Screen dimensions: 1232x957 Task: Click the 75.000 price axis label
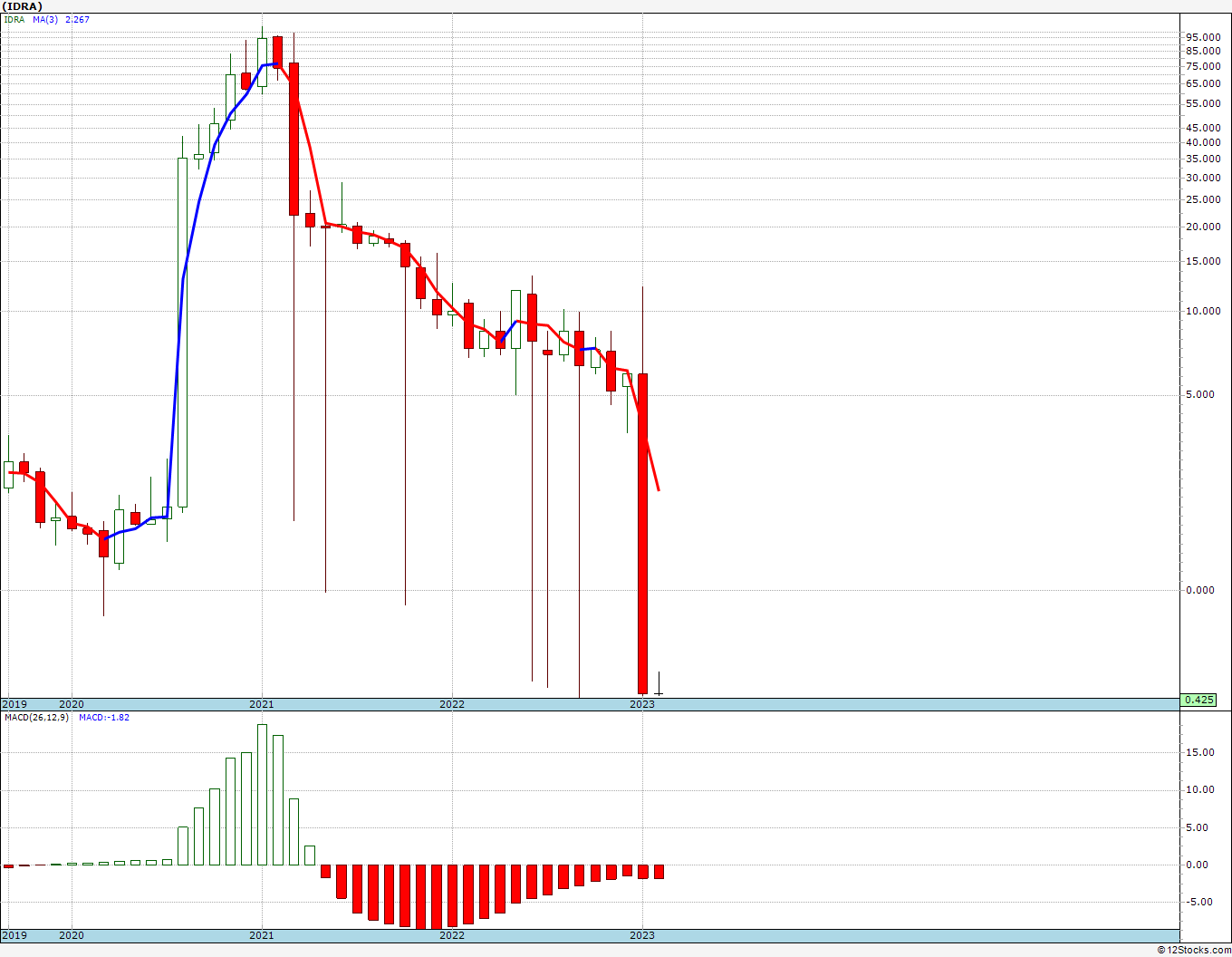[x=1205, y=67]
